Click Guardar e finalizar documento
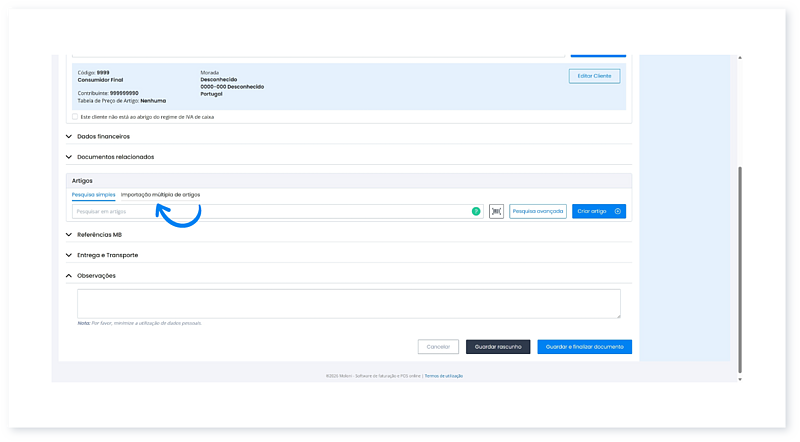This screenshot has width=800, height=442. tap(584, 346)
